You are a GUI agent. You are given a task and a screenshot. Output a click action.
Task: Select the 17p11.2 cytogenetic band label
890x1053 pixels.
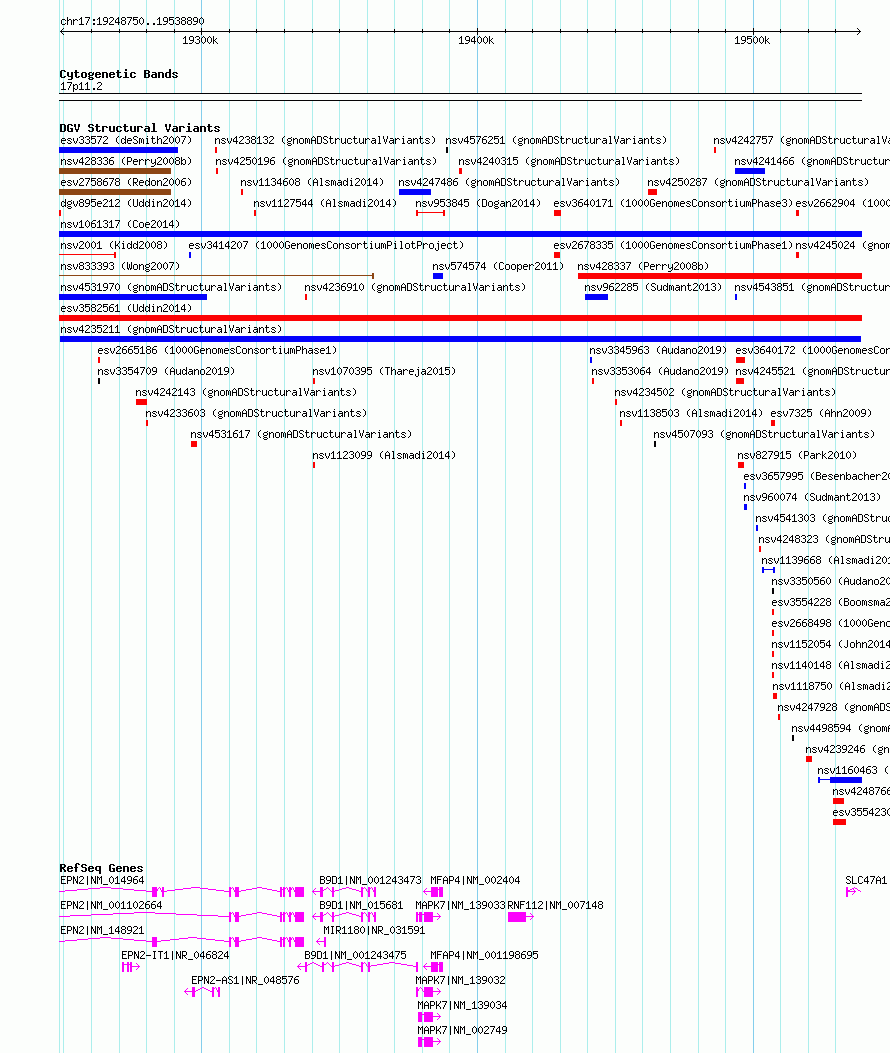pos(81,86)
